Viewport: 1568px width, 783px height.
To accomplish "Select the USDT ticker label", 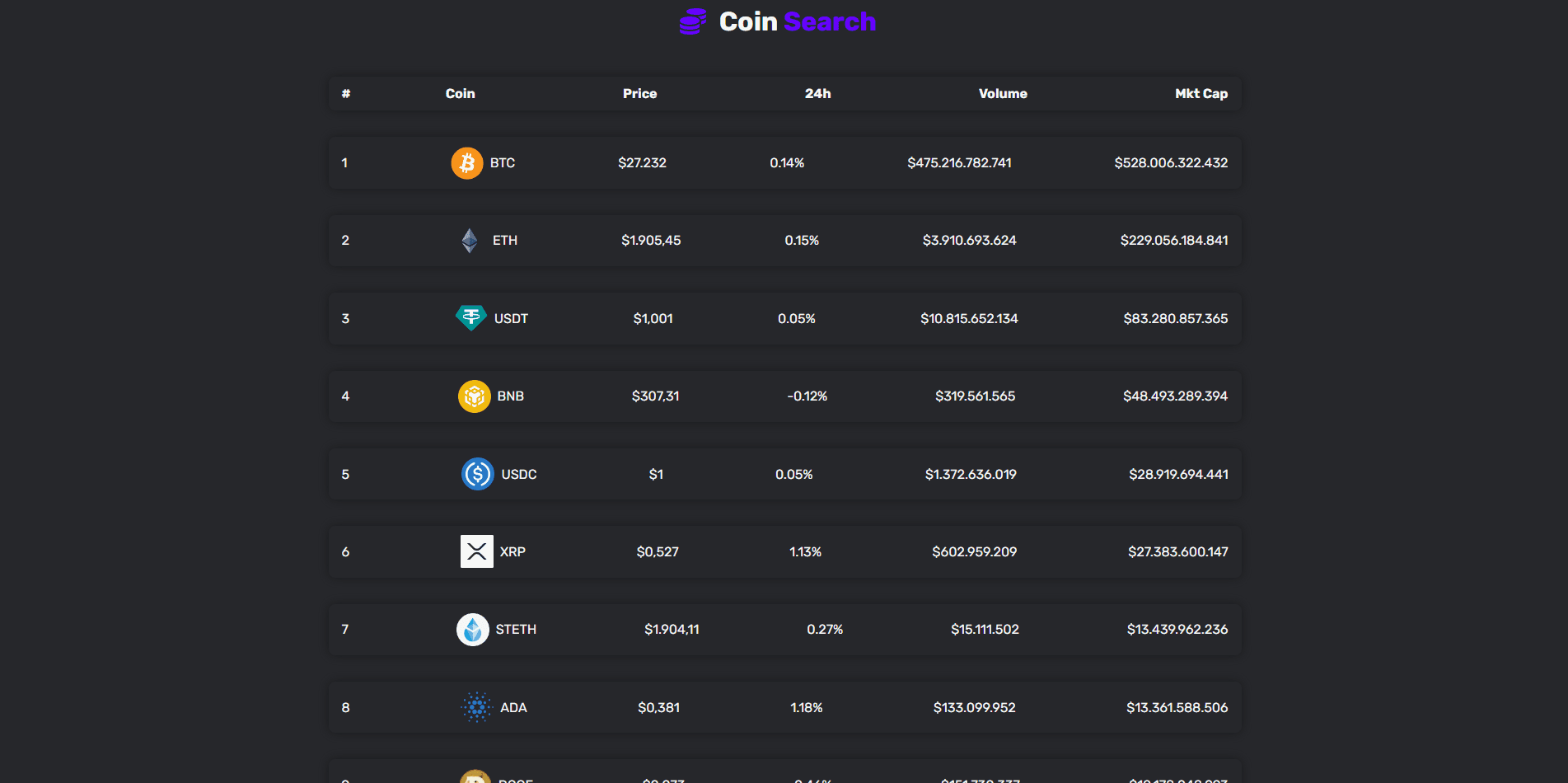I will (x=511, y=319).
